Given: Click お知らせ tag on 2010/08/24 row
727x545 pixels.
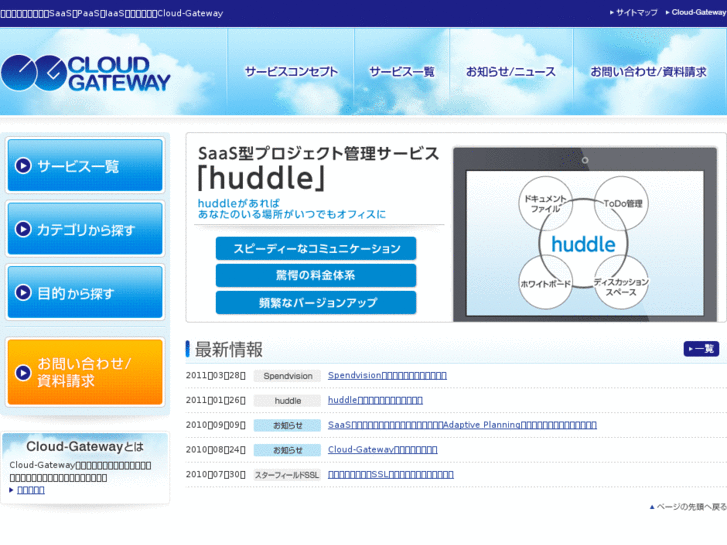Looking at the screenshot, I should tap(287, 450).
